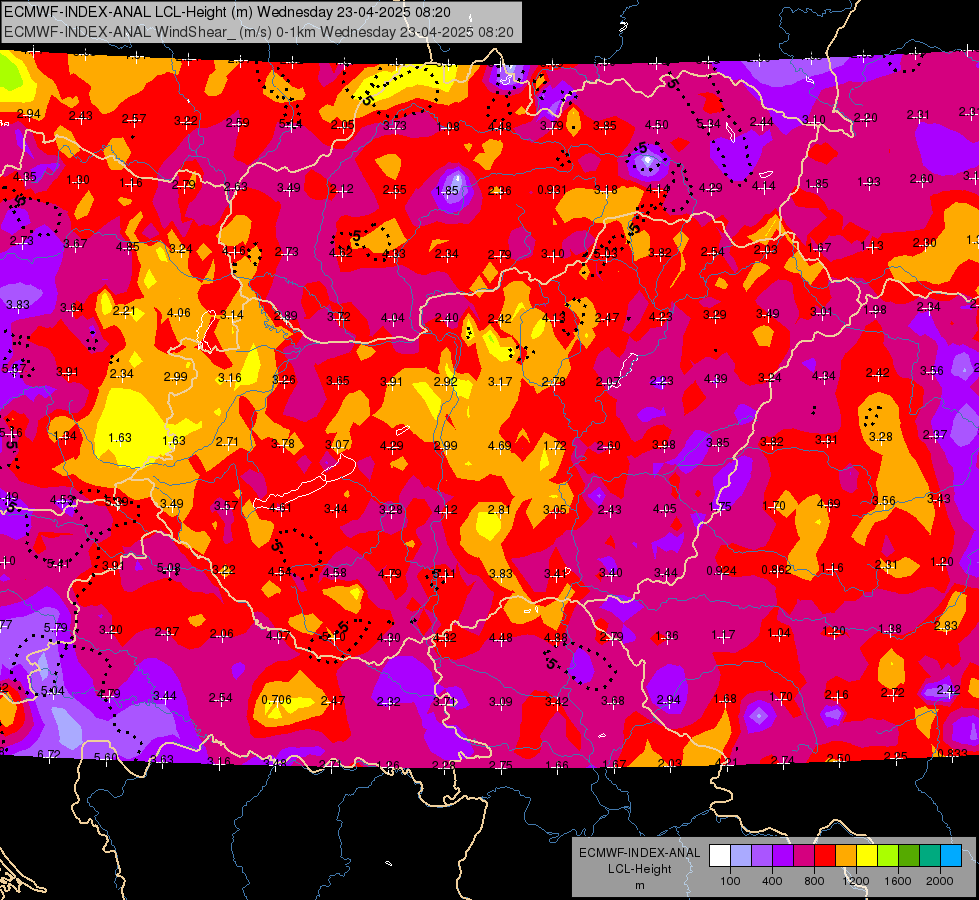Click the grid value 5.39
979x900 pixels.
point(116,501)
